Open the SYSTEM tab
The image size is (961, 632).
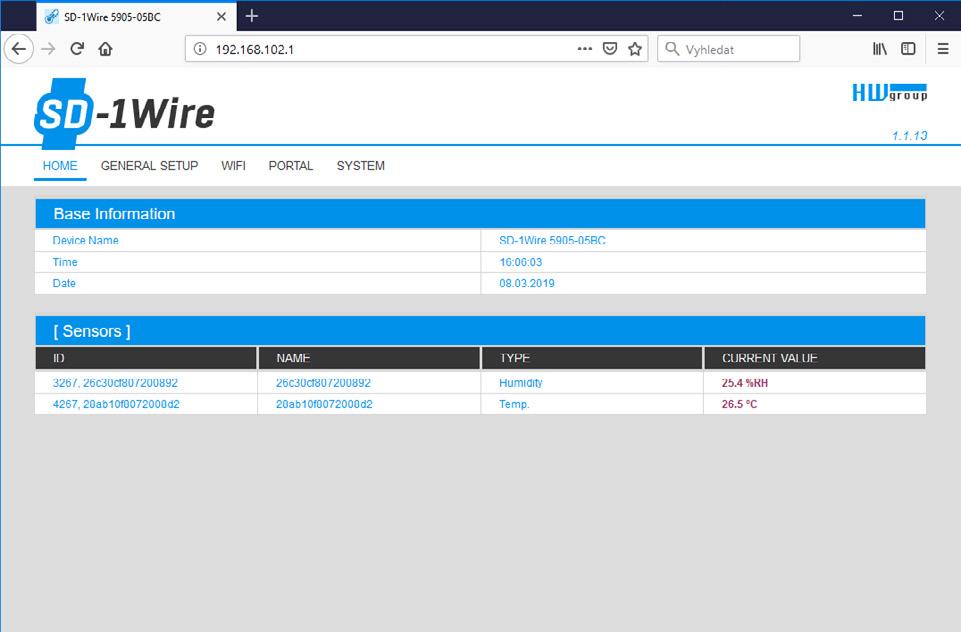360,166
